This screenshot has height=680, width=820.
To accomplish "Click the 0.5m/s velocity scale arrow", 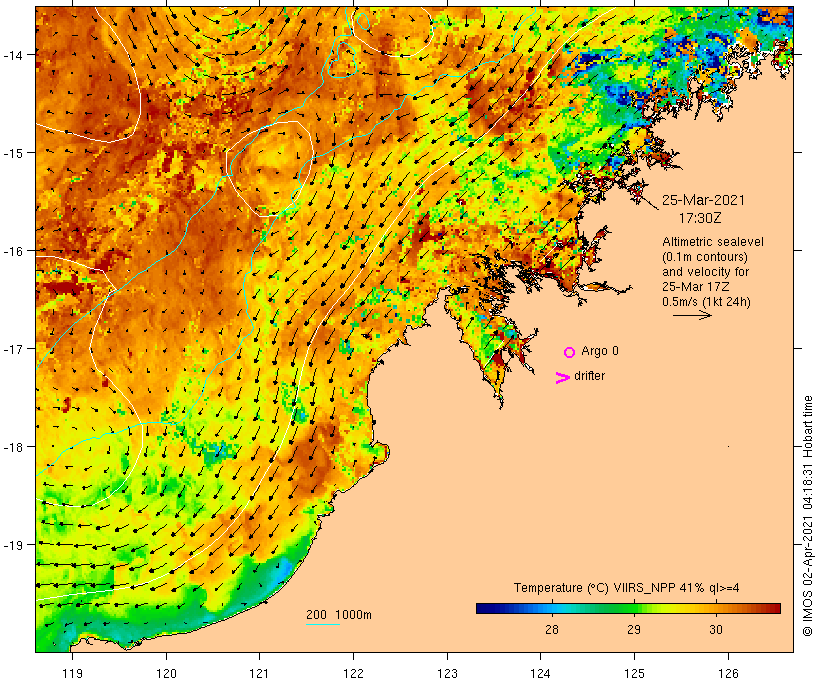I will coord(692,315).
